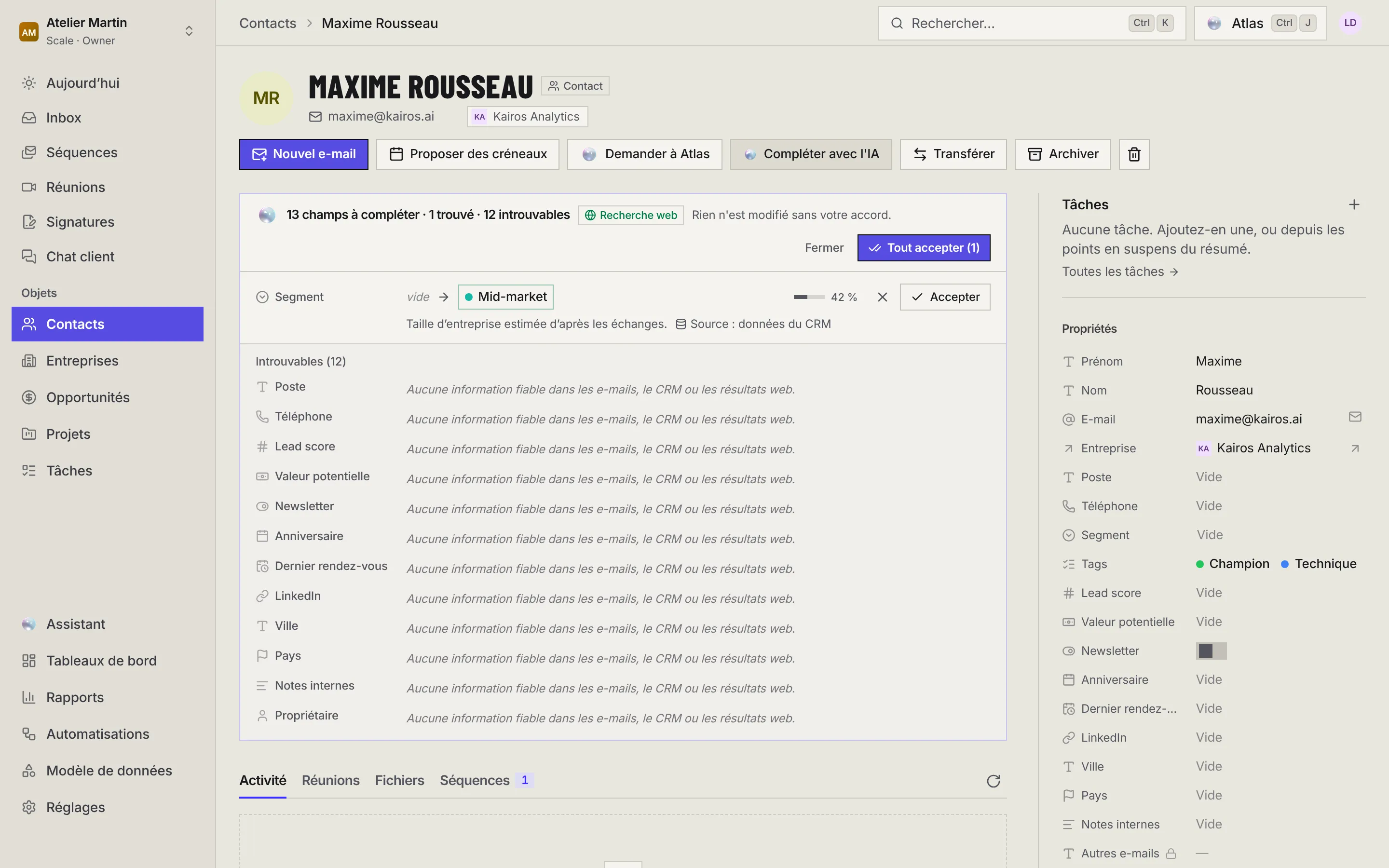This screenshot has width=1389, height=868.
Task: Click the Contacts breadcrumb
Action: point(268,23)
